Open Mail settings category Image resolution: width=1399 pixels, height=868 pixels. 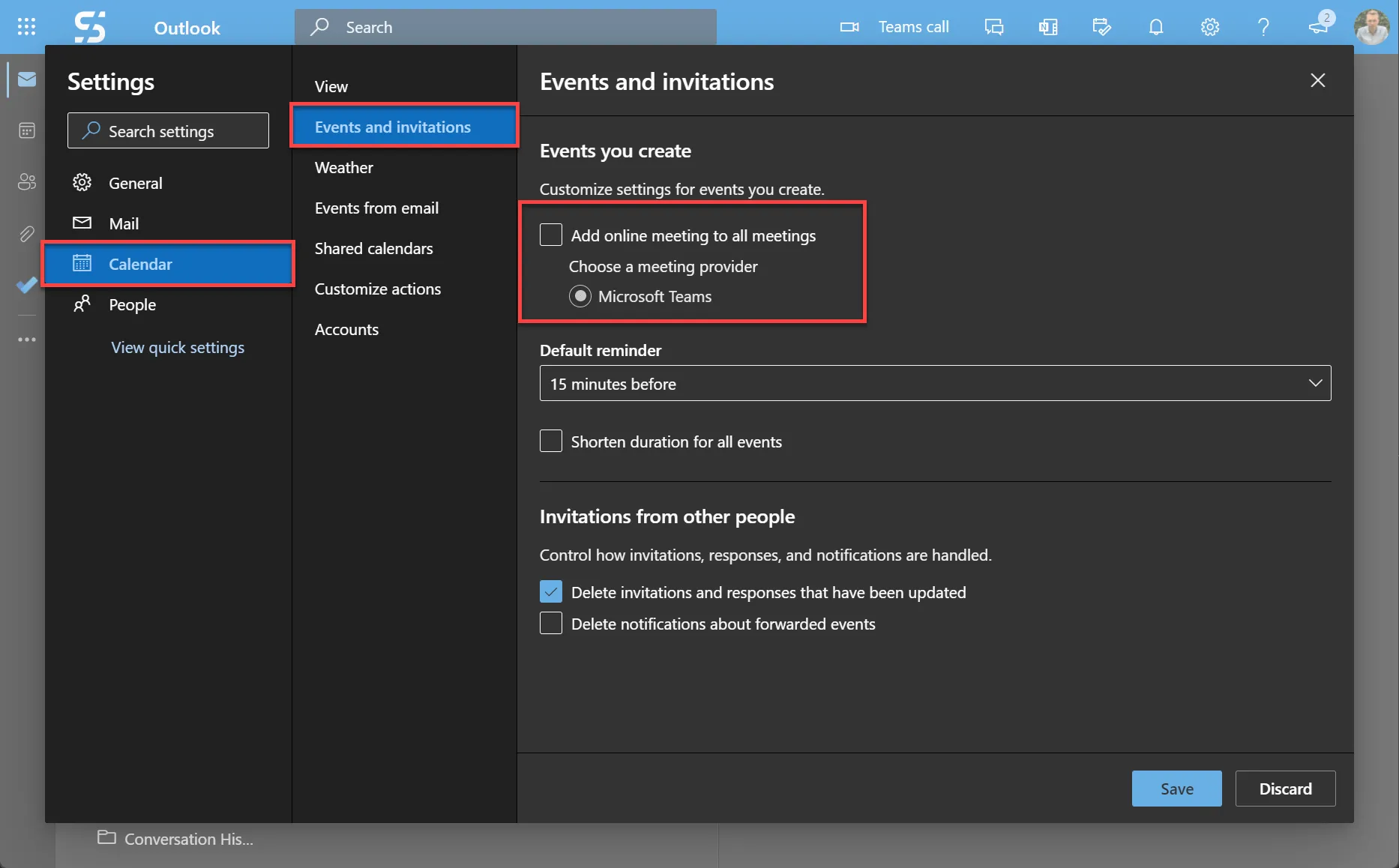168,223
